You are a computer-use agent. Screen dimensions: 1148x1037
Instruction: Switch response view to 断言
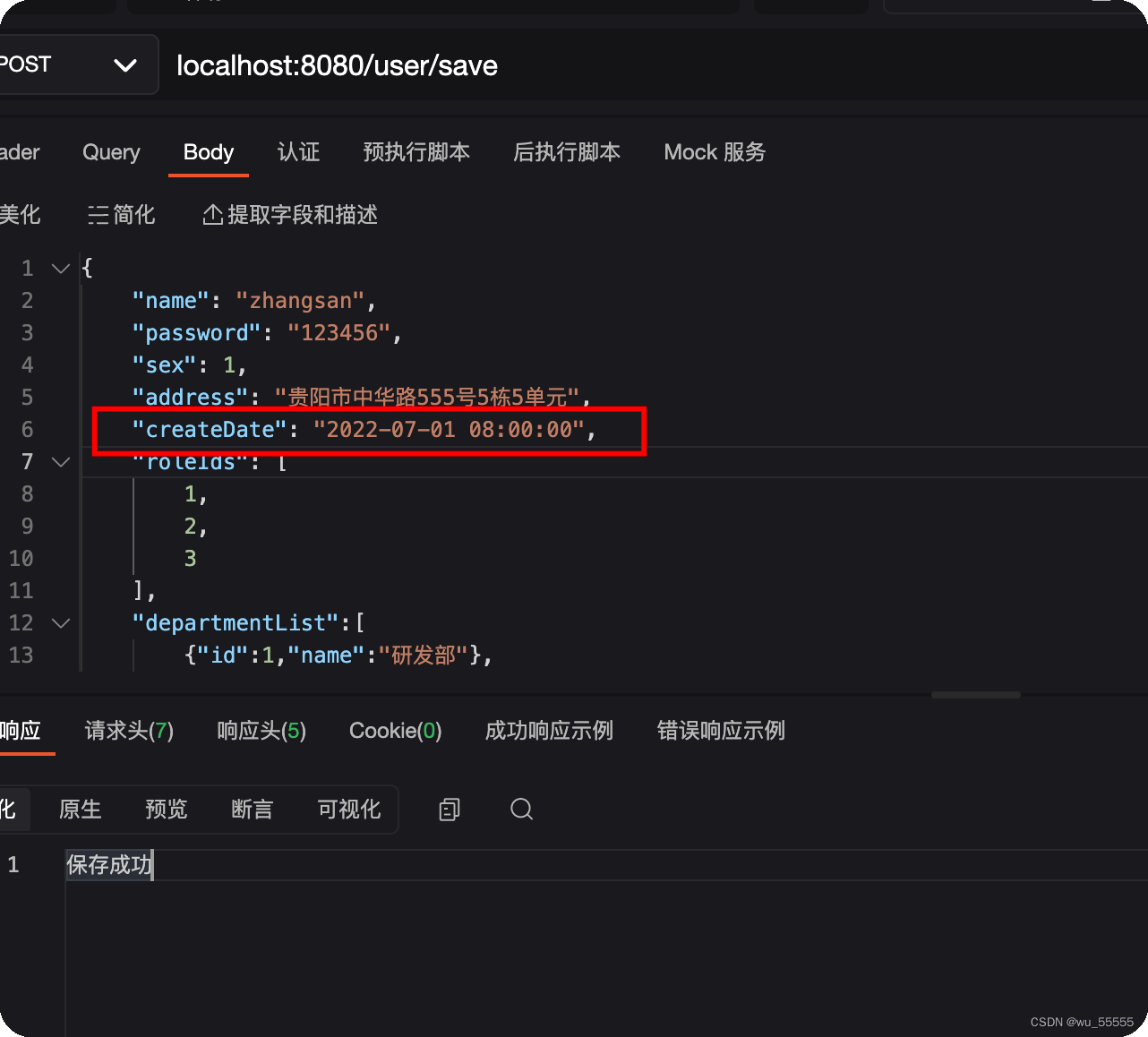253,810
